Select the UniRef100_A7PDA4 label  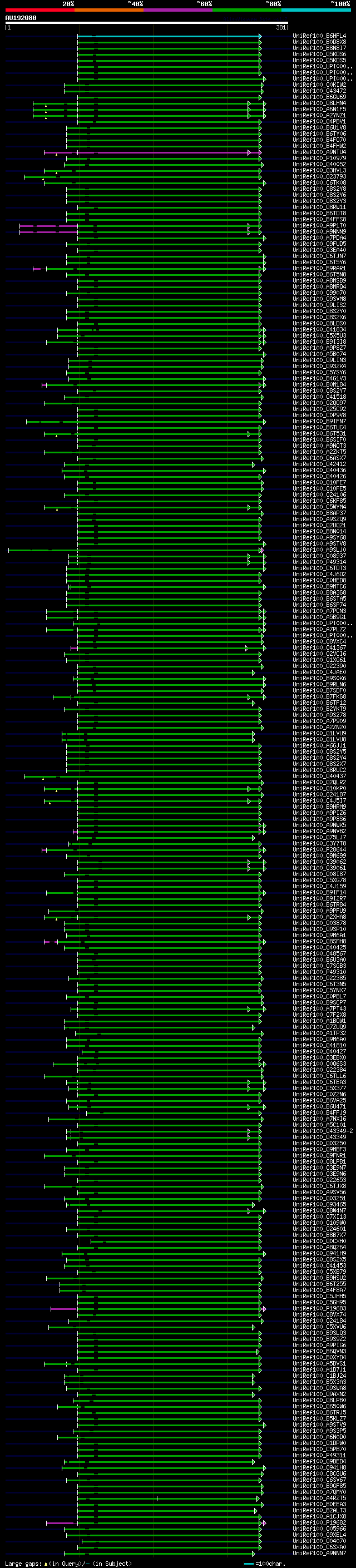(319, 238)
